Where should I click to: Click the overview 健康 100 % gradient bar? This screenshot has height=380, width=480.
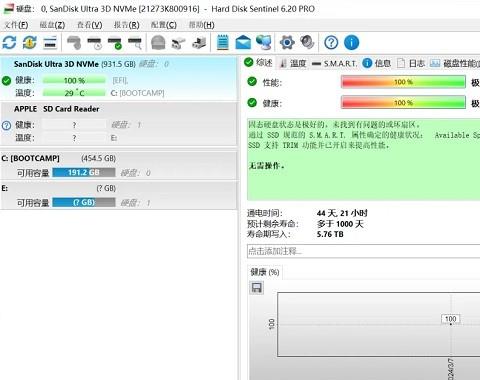click(403, 102)
